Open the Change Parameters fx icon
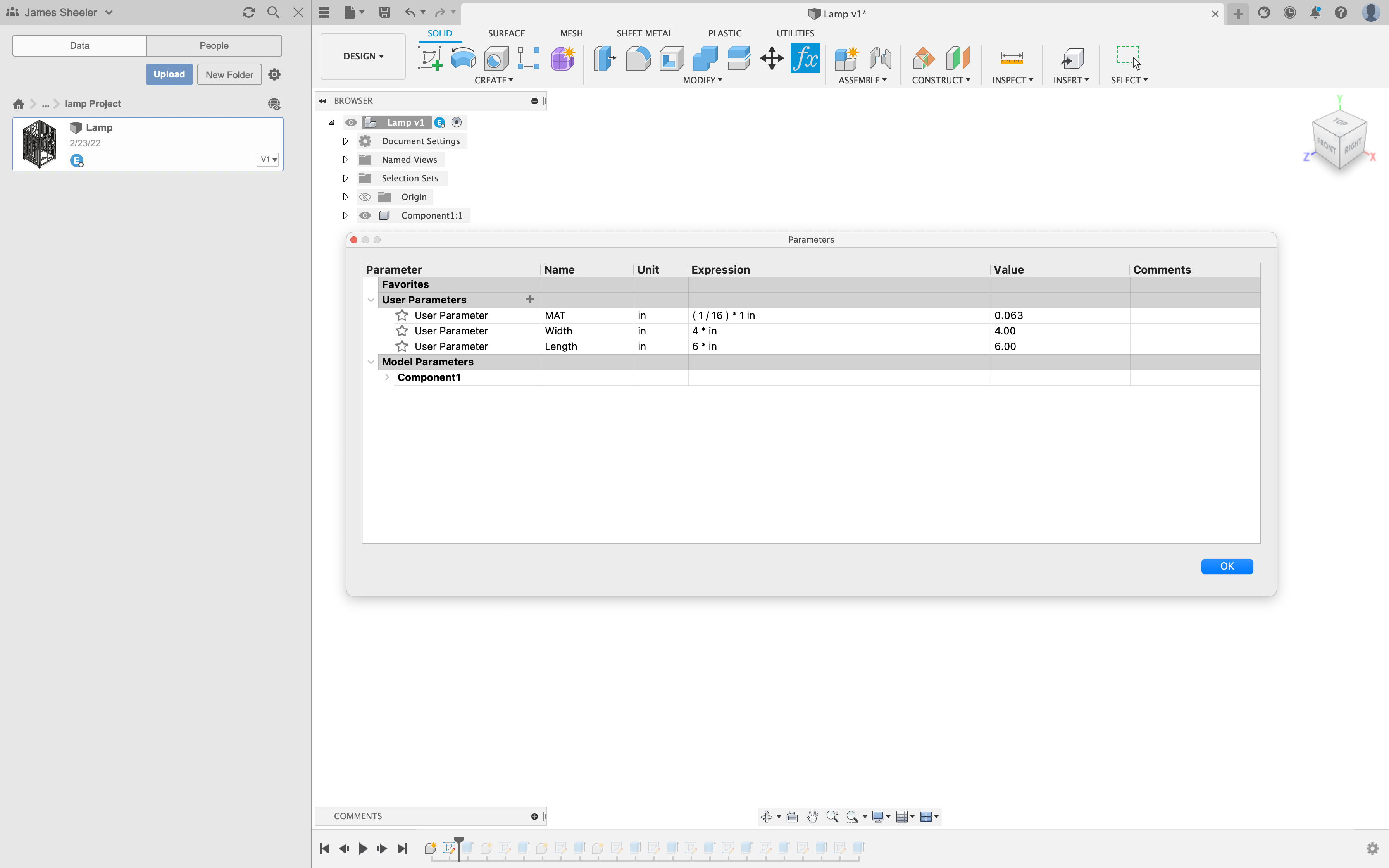 [x=805, y=59]
